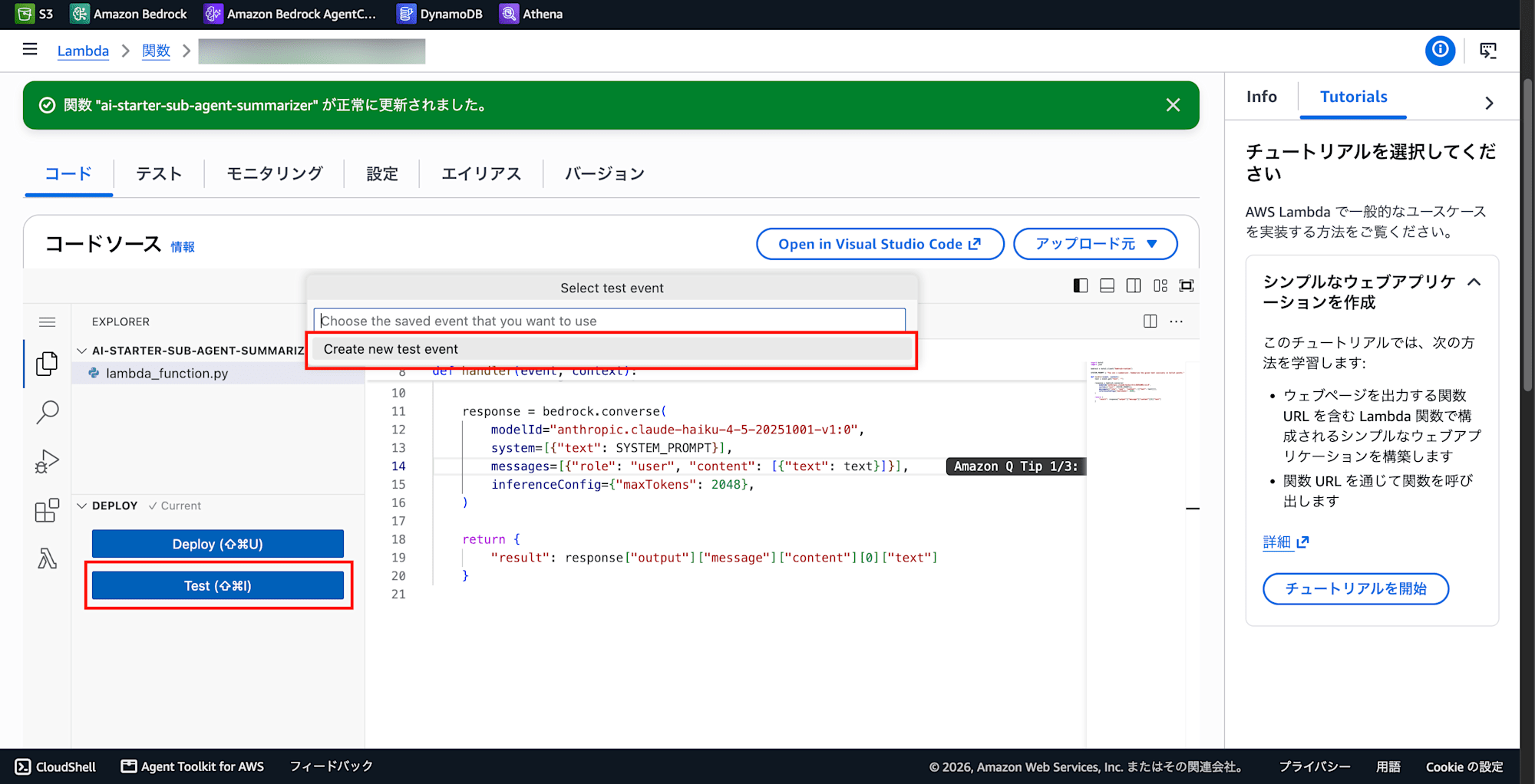Open the アップロード元 dropdown
This screenshot has height=784, width=1535.
(x=1095, y=244)
